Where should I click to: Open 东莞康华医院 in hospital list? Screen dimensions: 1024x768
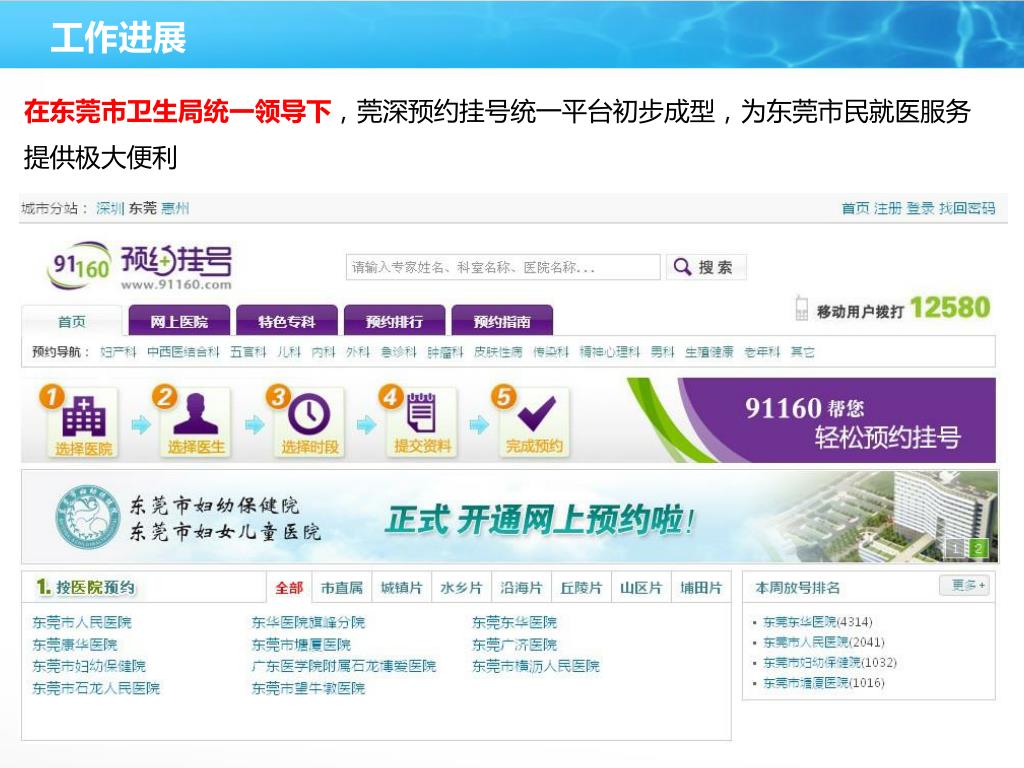[75, 645]
